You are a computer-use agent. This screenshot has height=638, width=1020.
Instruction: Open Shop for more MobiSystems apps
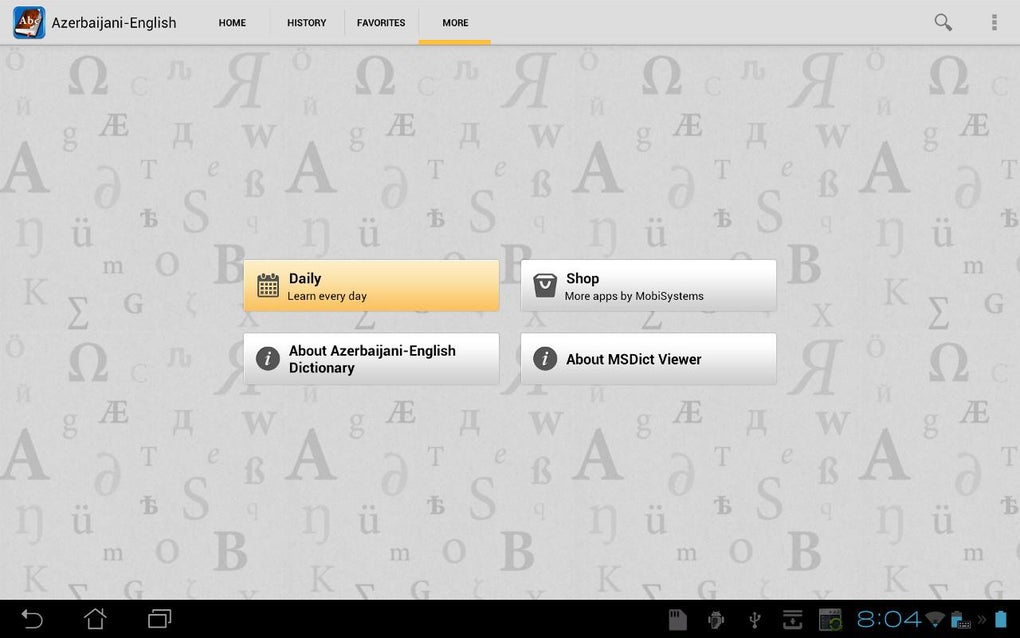pyautogui.click(x=649, y=286)
